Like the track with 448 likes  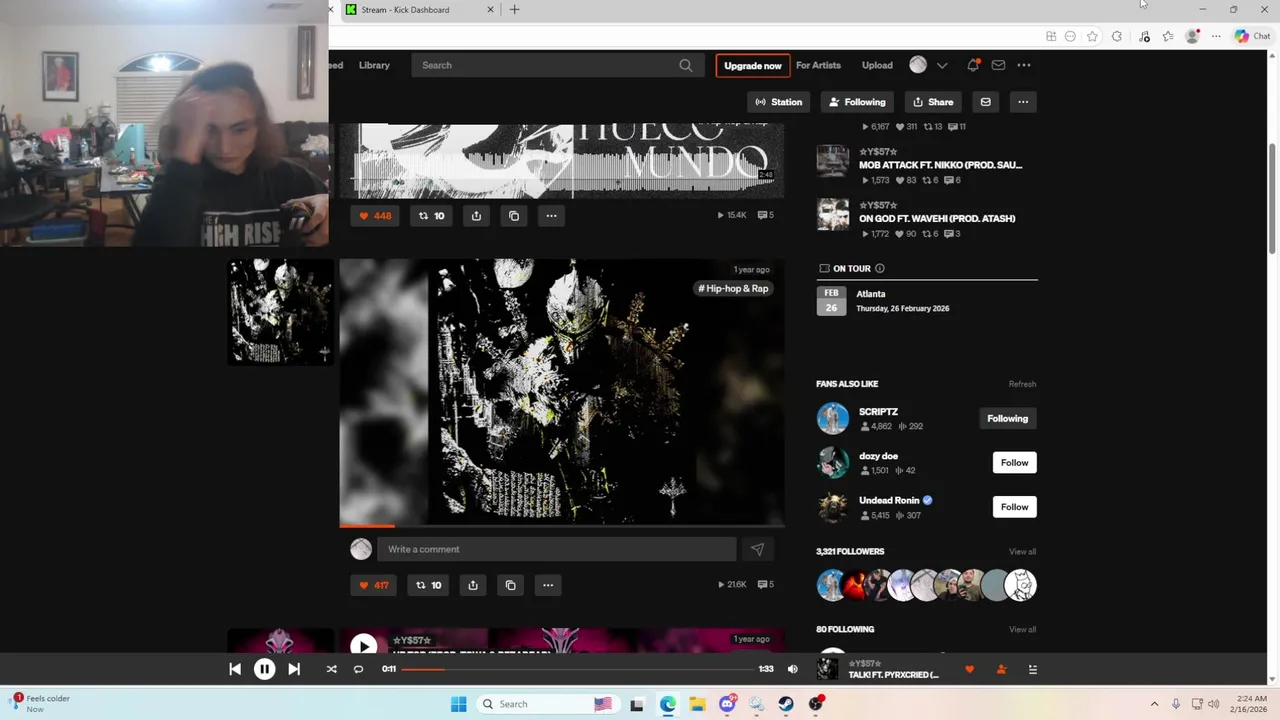(x=375, y=216)
